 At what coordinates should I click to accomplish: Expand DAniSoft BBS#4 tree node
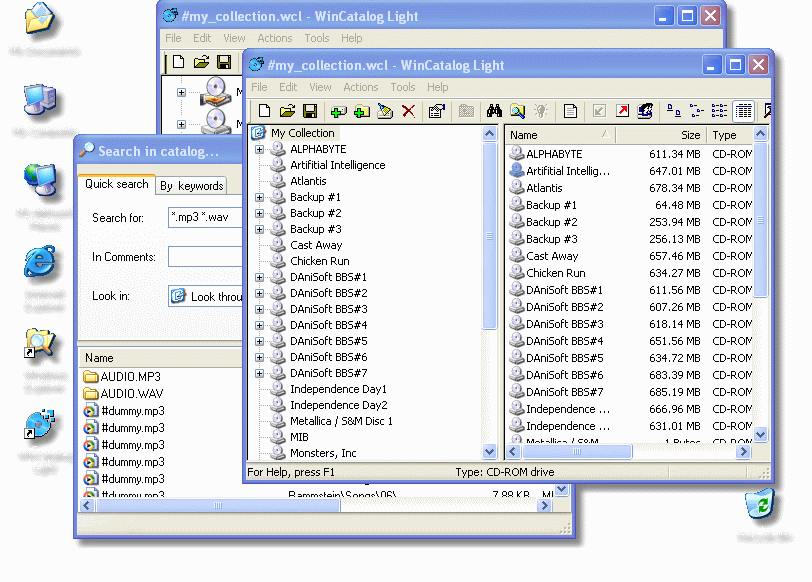tap(259, 326)
